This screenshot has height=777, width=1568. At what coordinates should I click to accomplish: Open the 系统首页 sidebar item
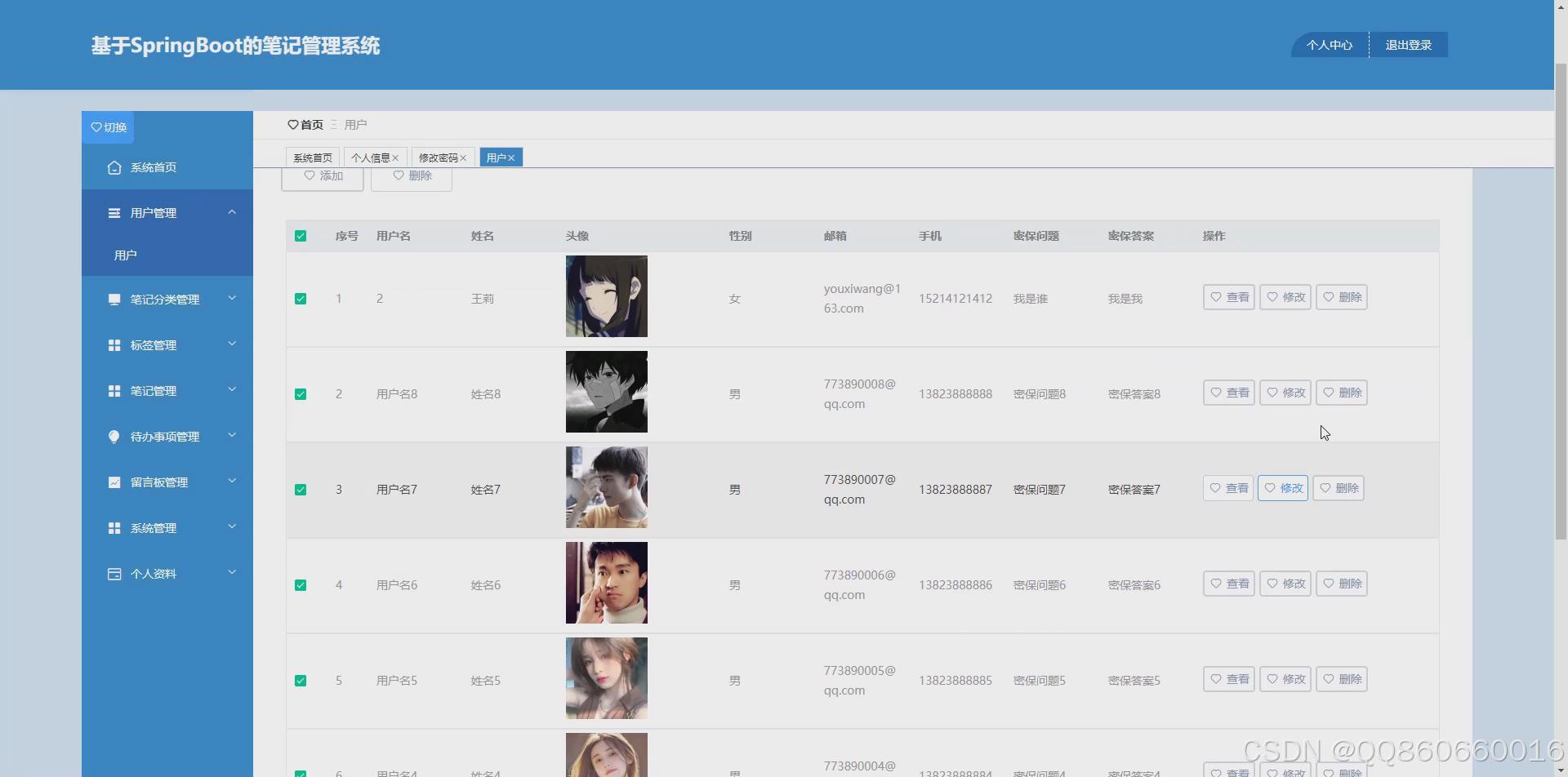(167, 167)
